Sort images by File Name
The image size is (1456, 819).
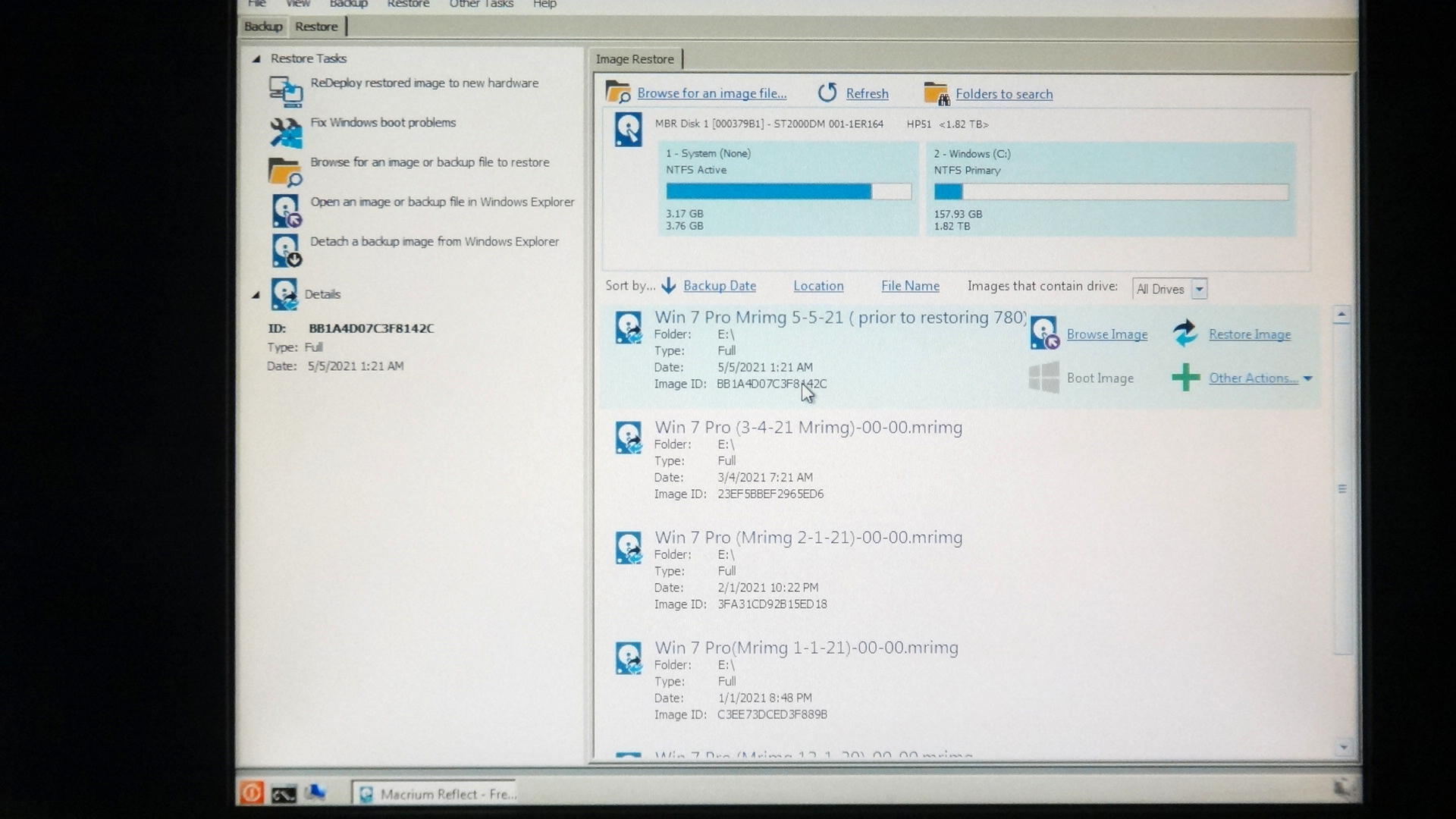click(x=910, y=286)
